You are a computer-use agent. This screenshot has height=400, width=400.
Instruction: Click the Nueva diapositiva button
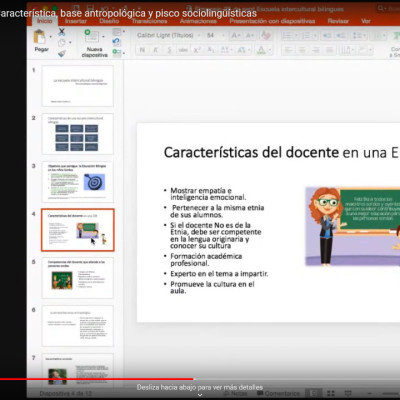(94, 43)
